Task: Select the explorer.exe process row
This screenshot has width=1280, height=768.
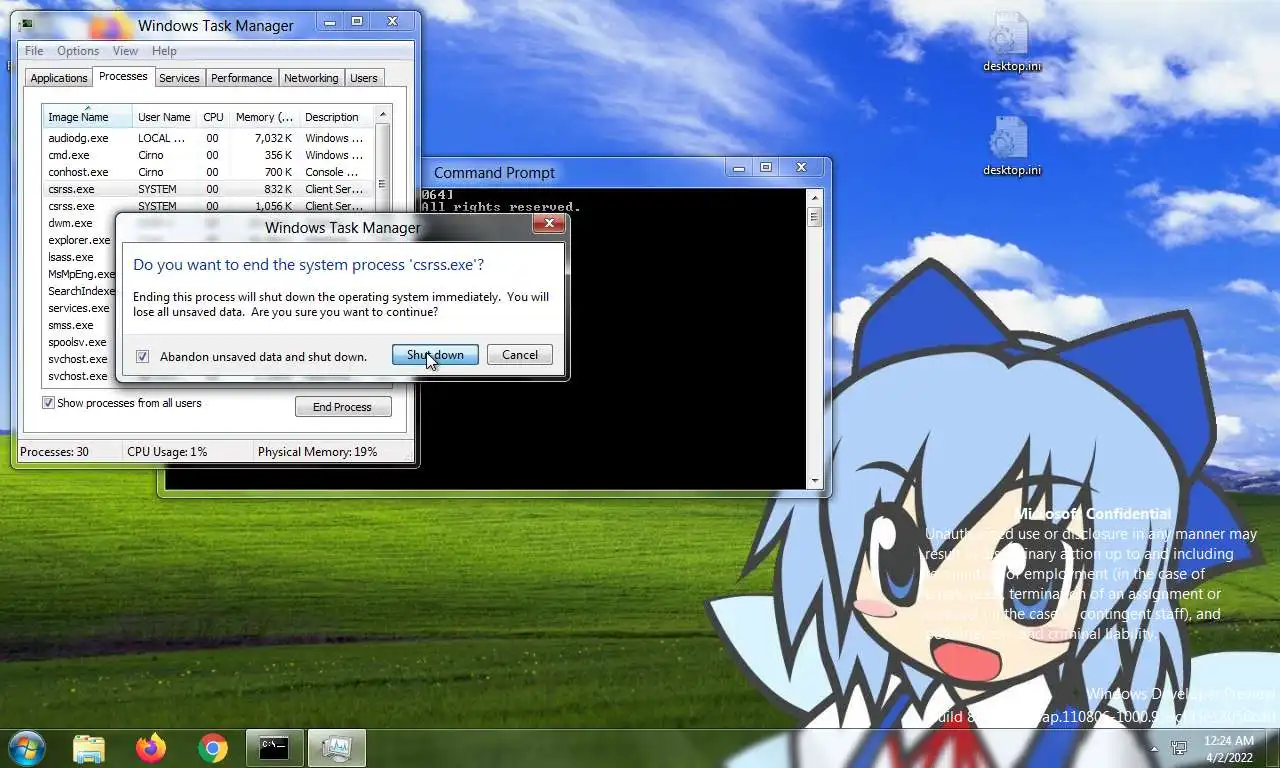Action: (x=79, y=240)
